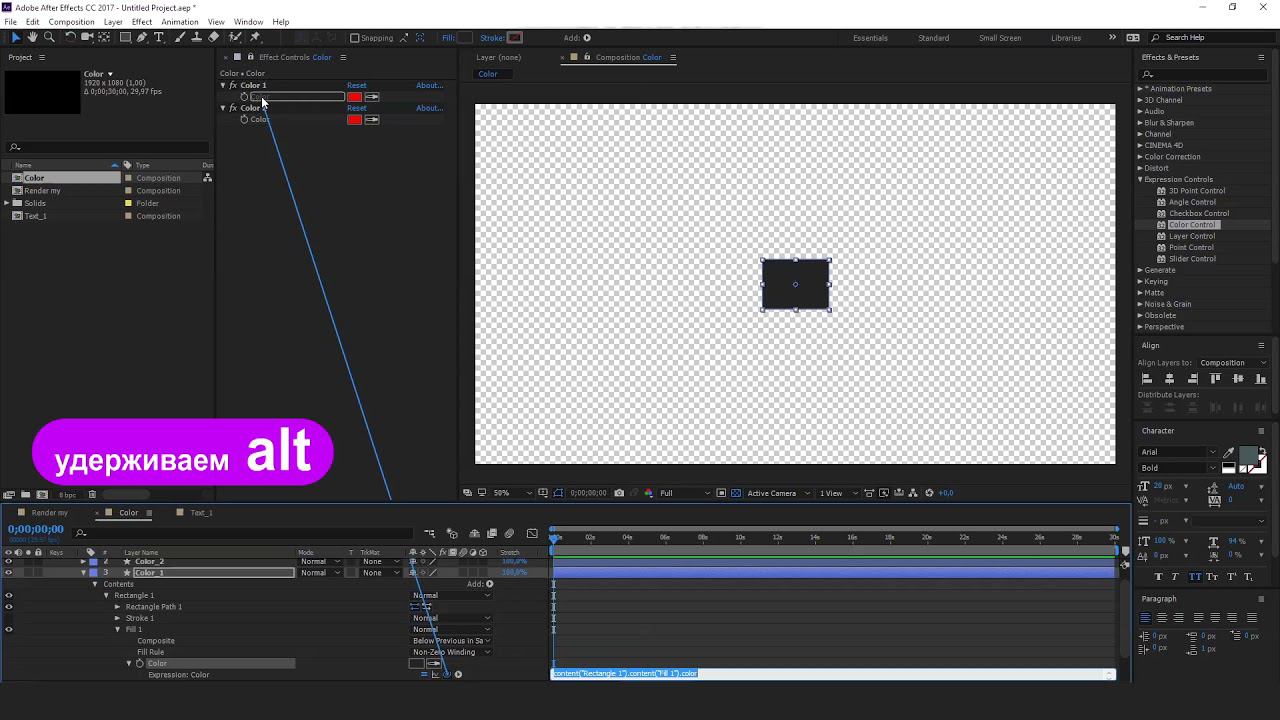Select the Clone Stamp tool
Screen dimensions: 1280x720
196,37
